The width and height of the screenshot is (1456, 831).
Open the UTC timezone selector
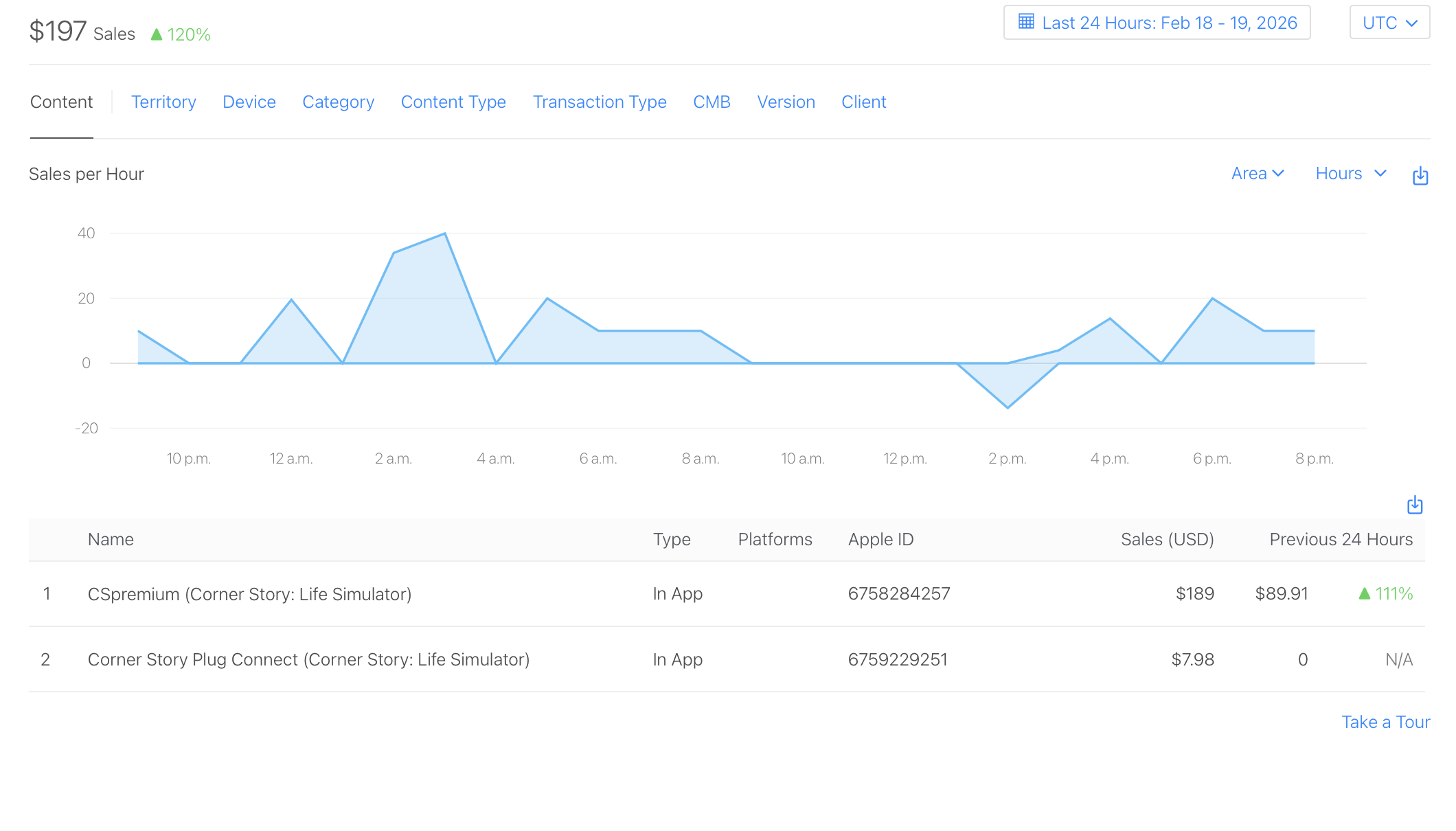point(1389,22)
